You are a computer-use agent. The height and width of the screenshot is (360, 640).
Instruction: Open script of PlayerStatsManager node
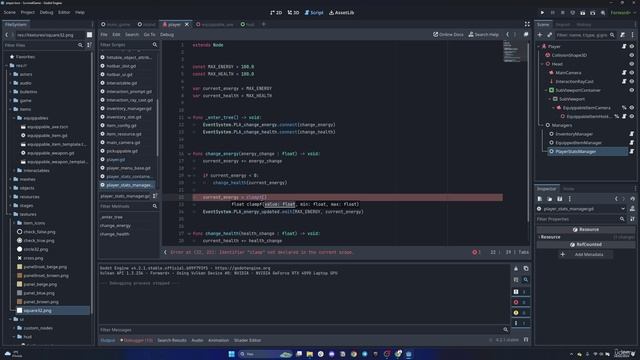pos(631,151)
